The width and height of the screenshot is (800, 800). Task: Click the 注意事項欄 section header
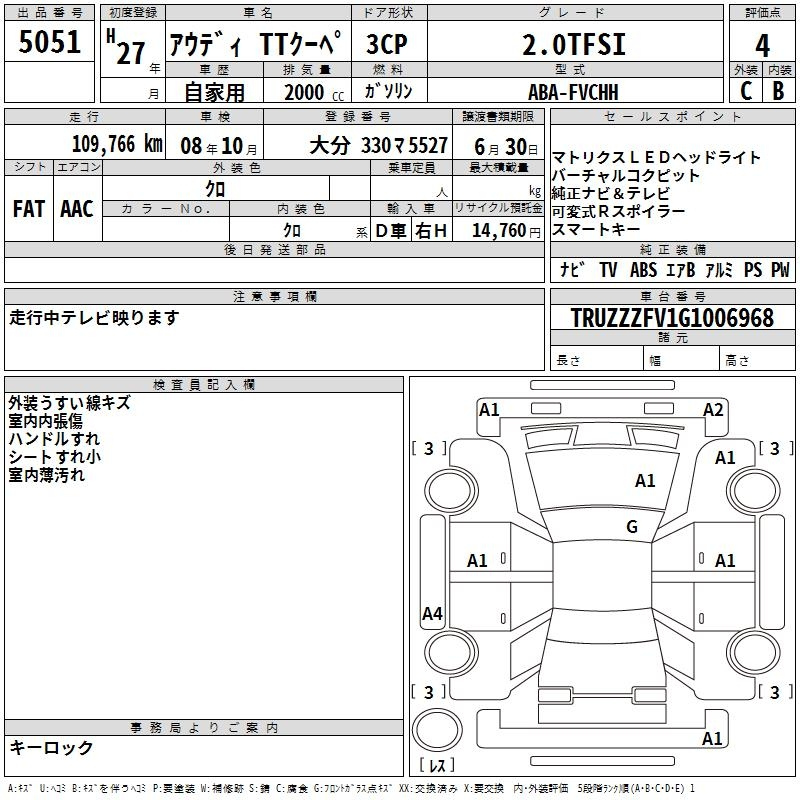[274, 296]
